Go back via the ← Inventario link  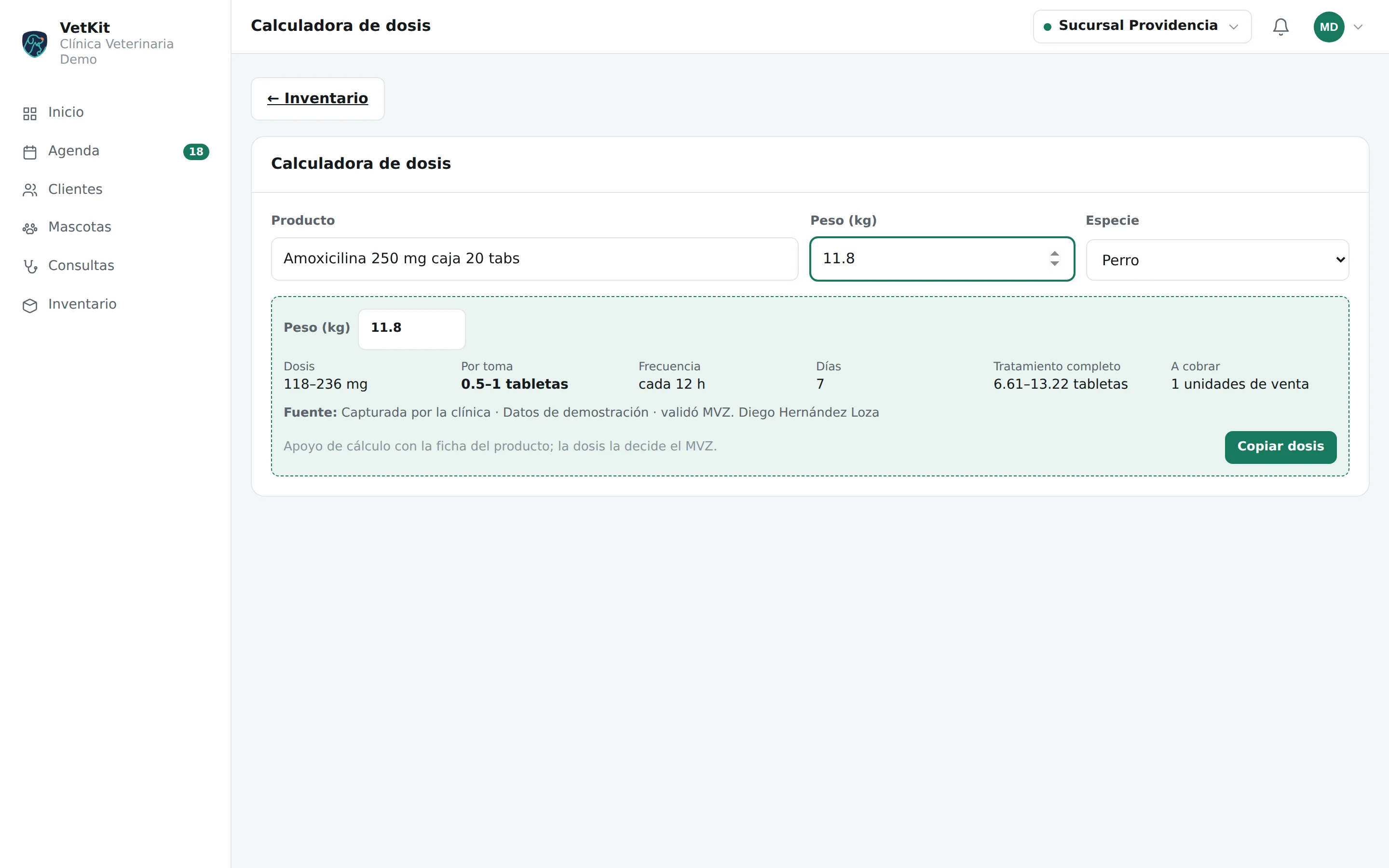pyautogui.click(x=317, y=99)
